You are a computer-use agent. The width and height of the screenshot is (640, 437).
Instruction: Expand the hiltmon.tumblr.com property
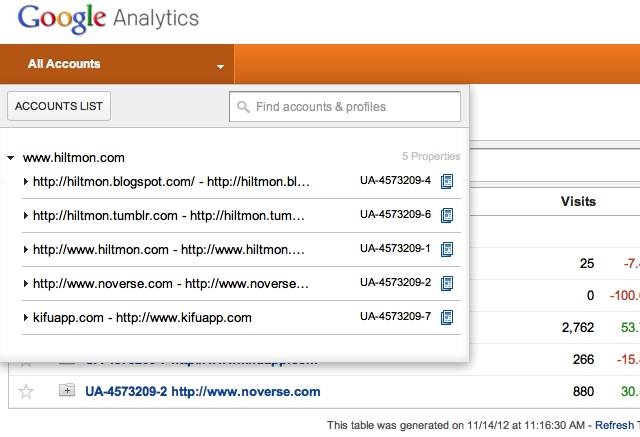tap(26, 215)
